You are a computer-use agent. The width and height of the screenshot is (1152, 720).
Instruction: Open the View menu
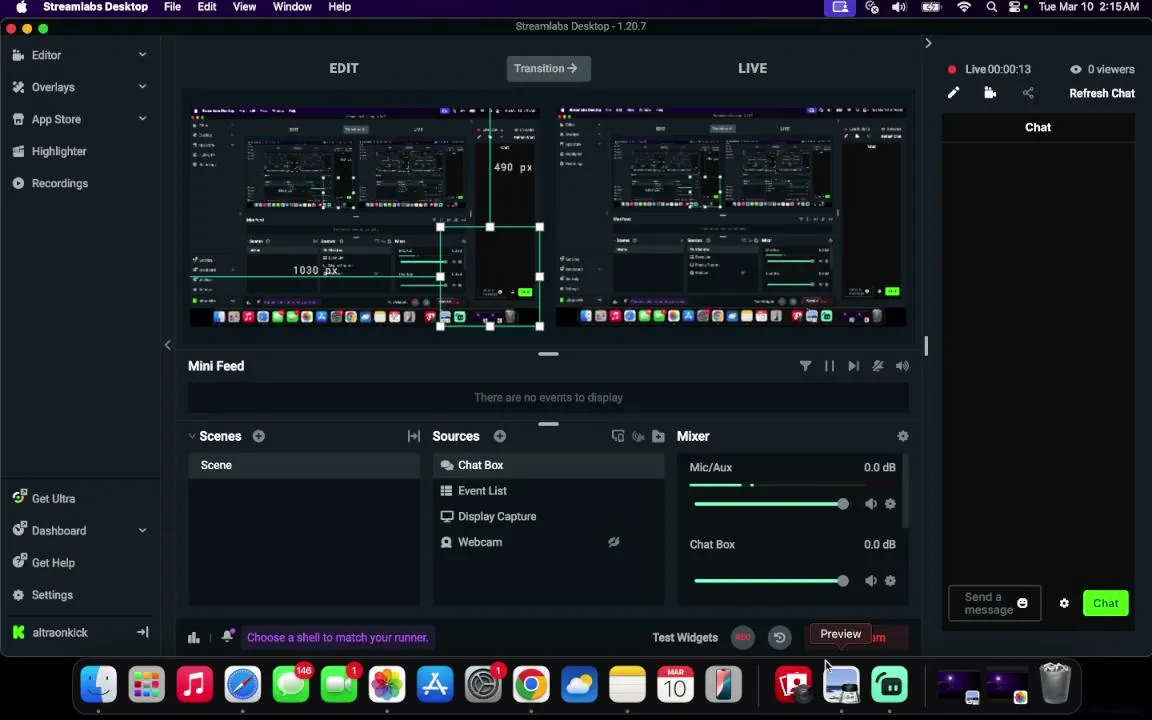click(x=245, y=7)
